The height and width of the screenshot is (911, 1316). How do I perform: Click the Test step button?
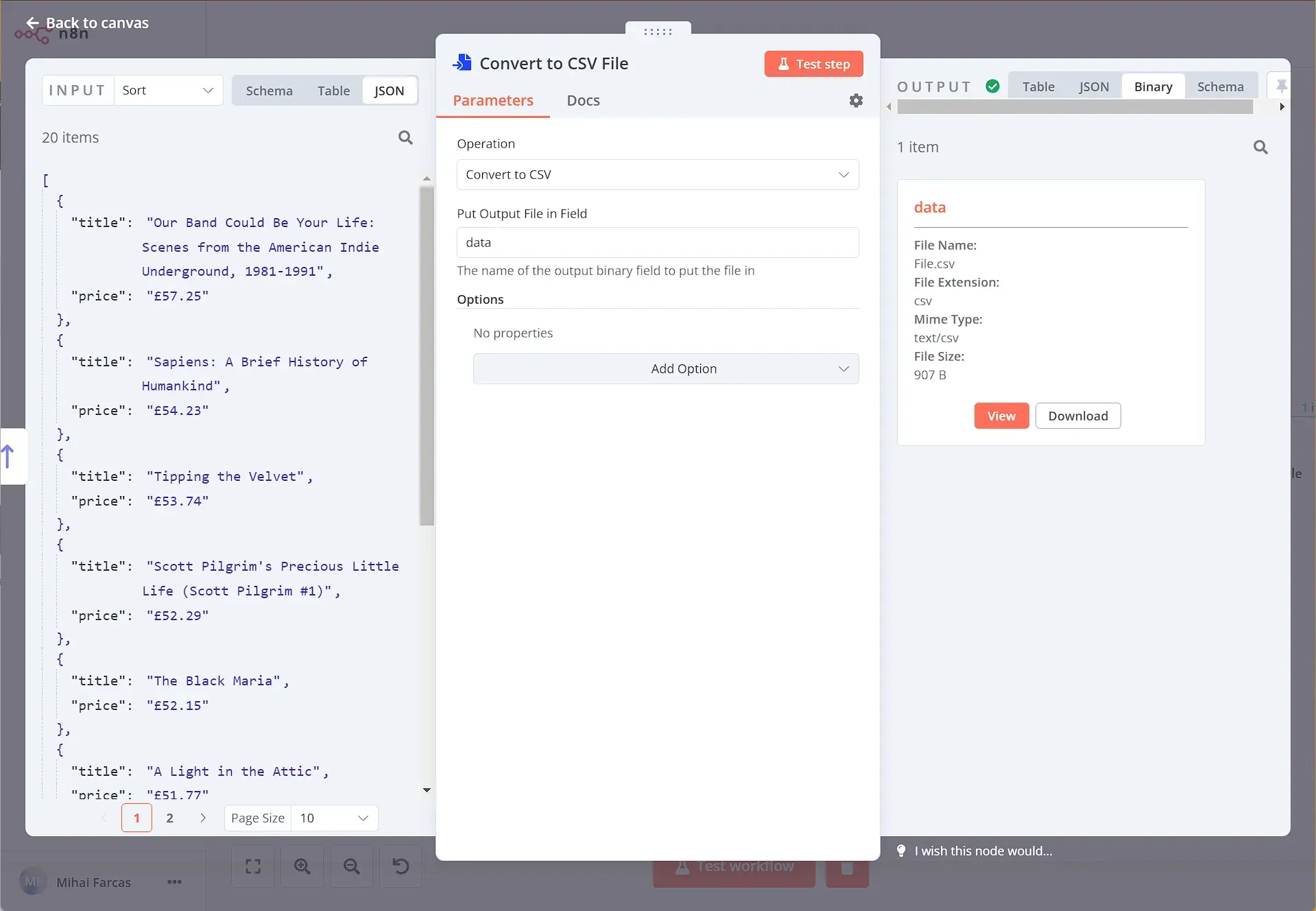[x=813, y=64]
